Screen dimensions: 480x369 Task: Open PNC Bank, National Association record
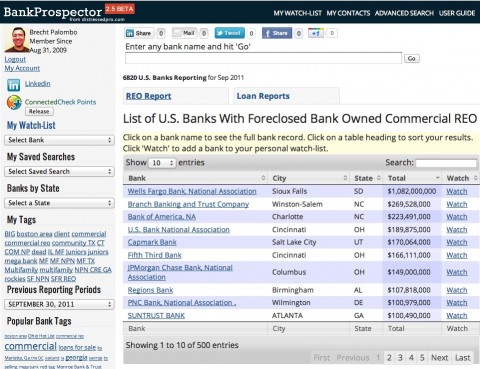point(182,303)
